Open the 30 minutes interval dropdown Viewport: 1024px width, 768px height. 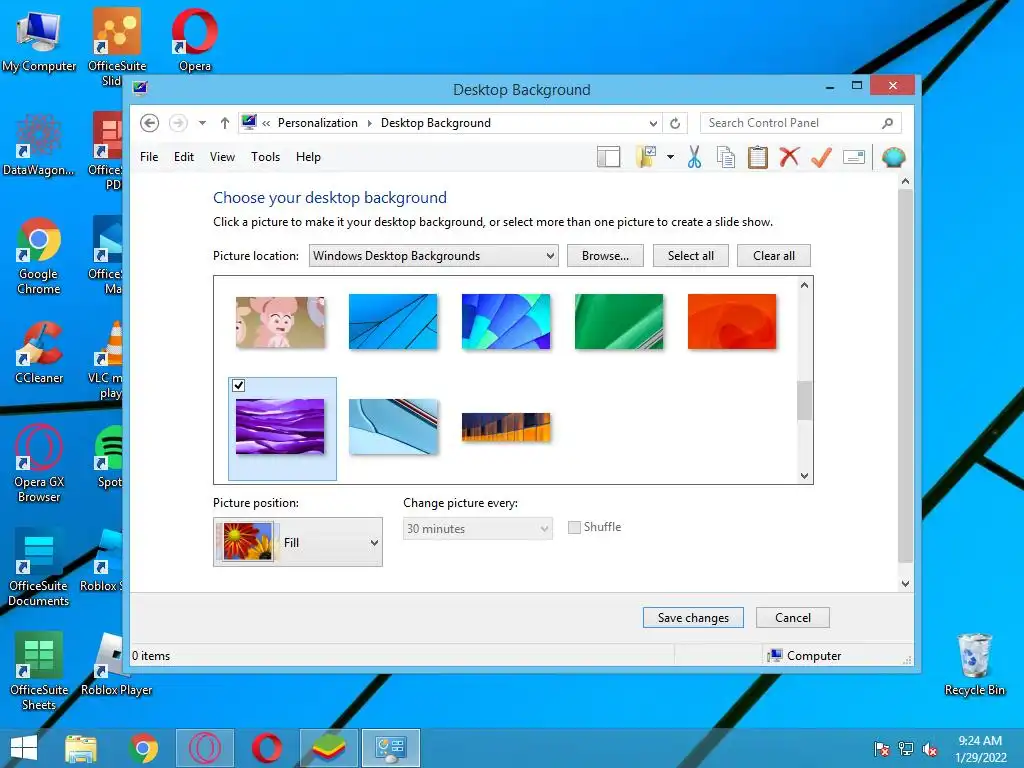pos(477,528)
